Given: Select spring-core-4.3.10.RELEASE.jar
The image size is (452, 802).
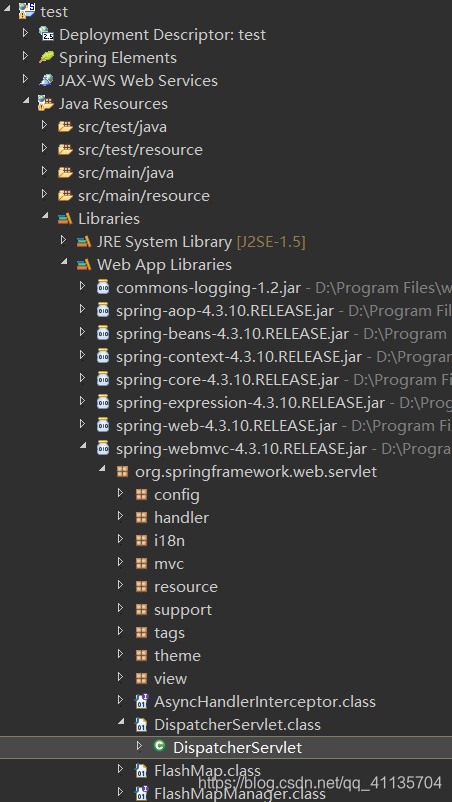Looking at the screenshot, I should point(228,380).
